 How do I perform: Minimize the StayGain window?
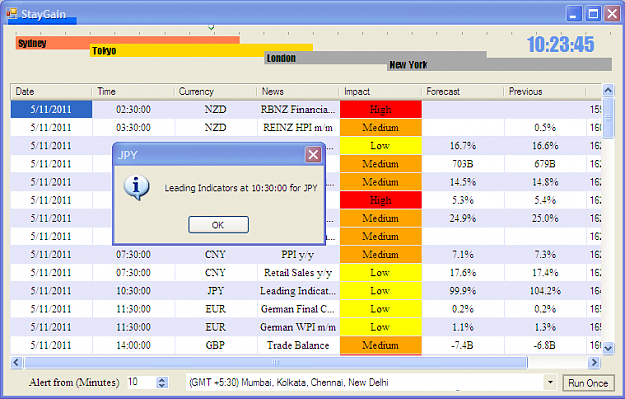point(574,14)
